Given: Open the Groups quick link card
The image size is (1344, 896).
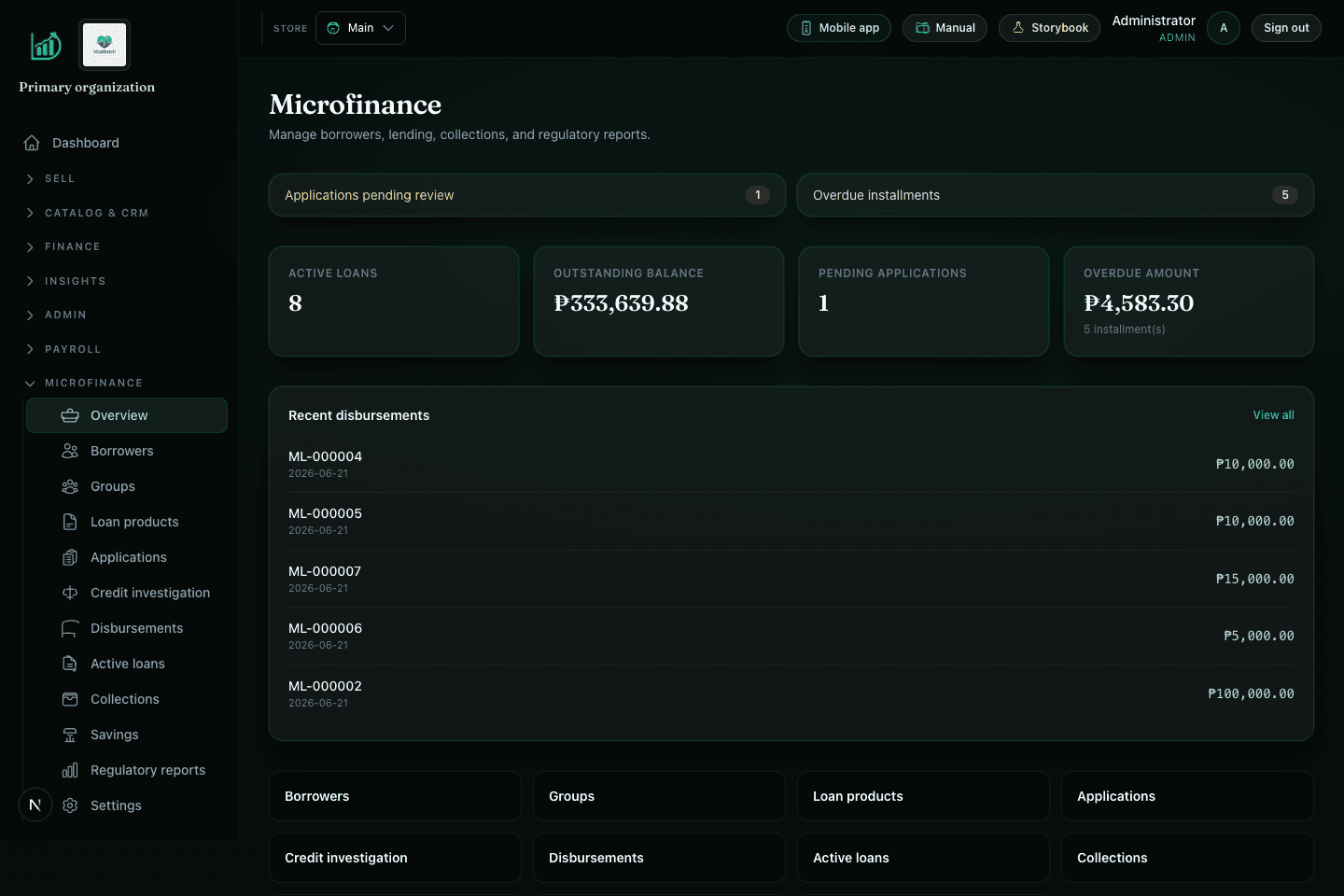Looking at the screenshot, I should point(659,796).
